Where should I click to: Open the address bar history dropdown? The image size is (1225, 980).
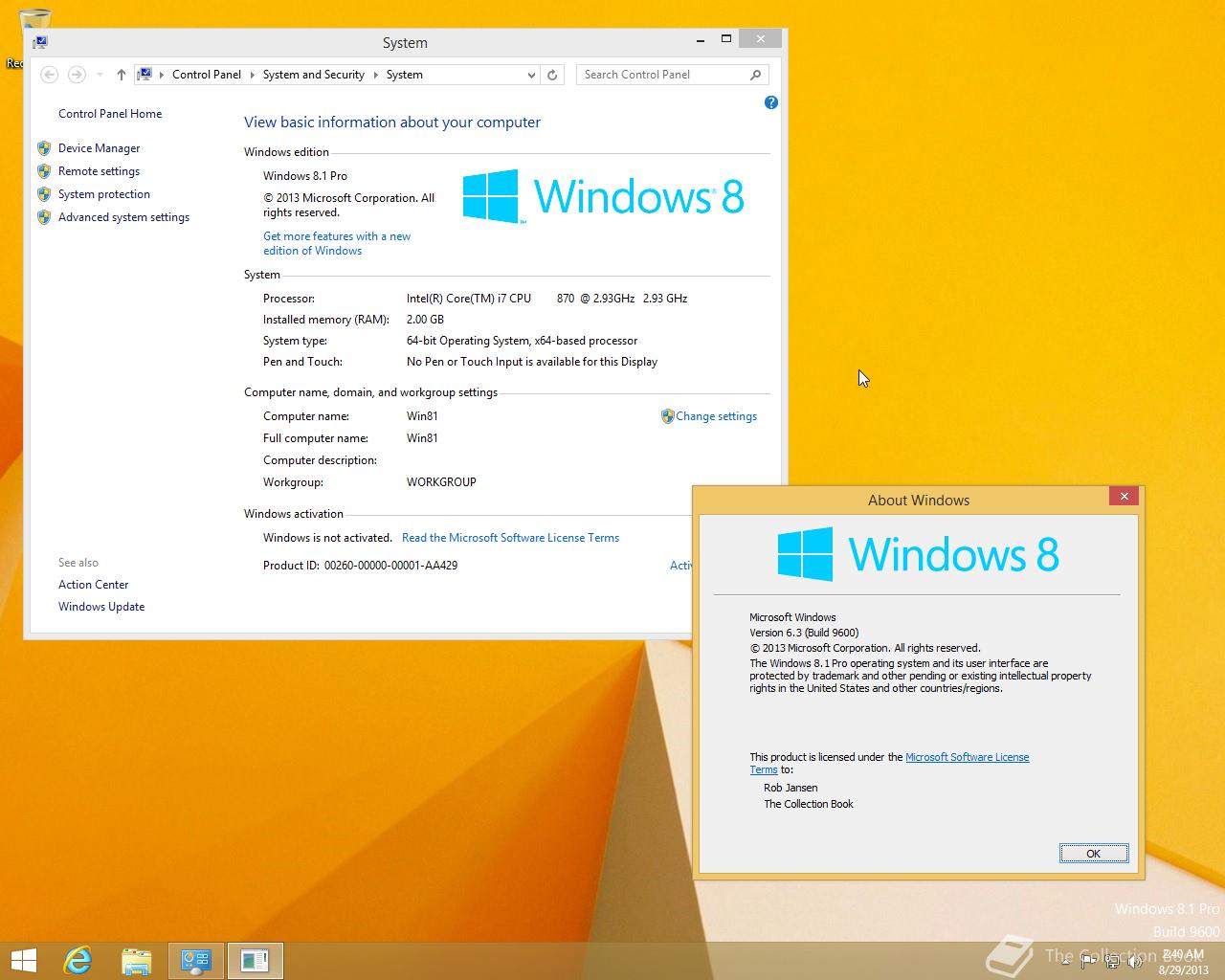(531, 75)
